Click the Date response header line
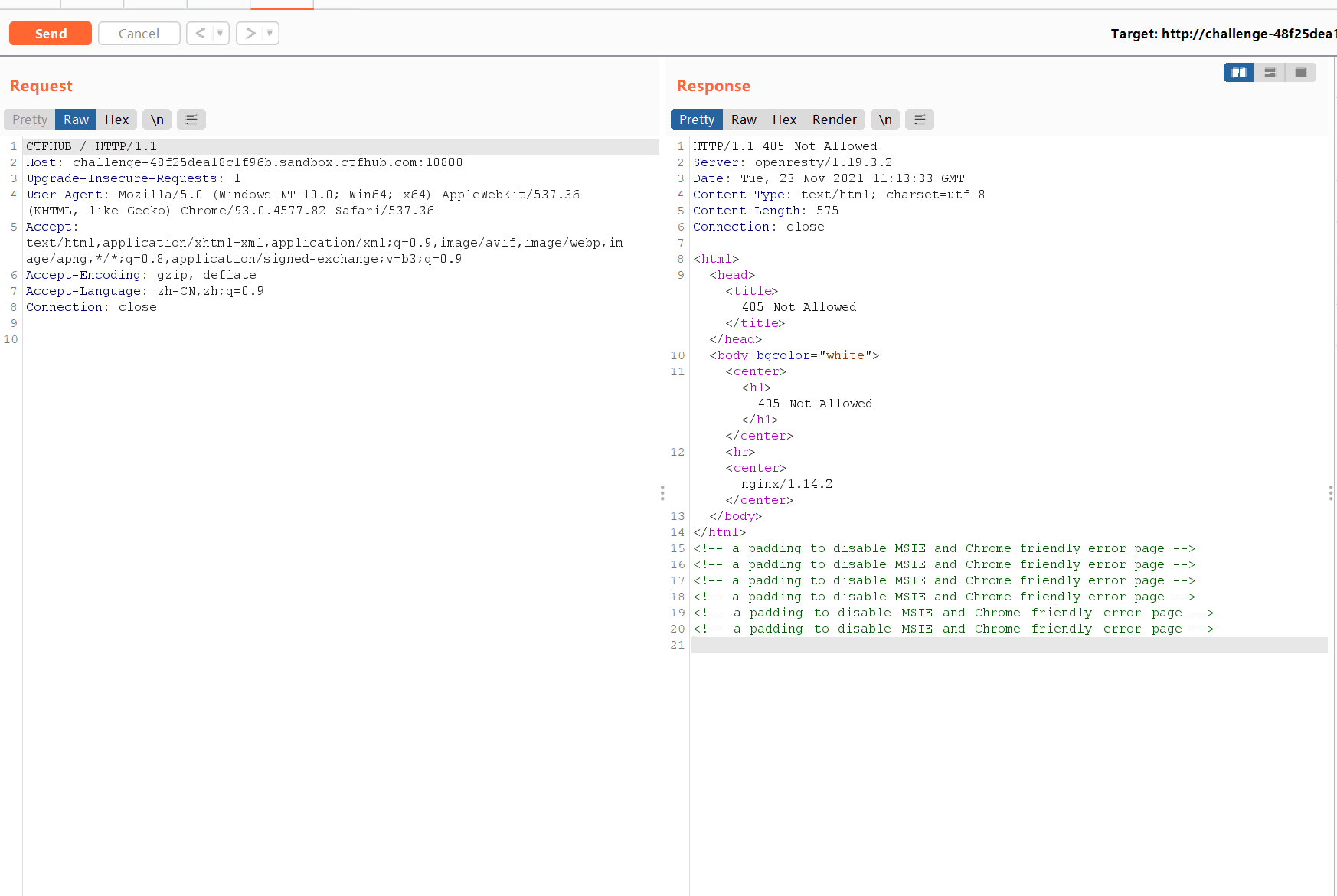 click(829, 178)
